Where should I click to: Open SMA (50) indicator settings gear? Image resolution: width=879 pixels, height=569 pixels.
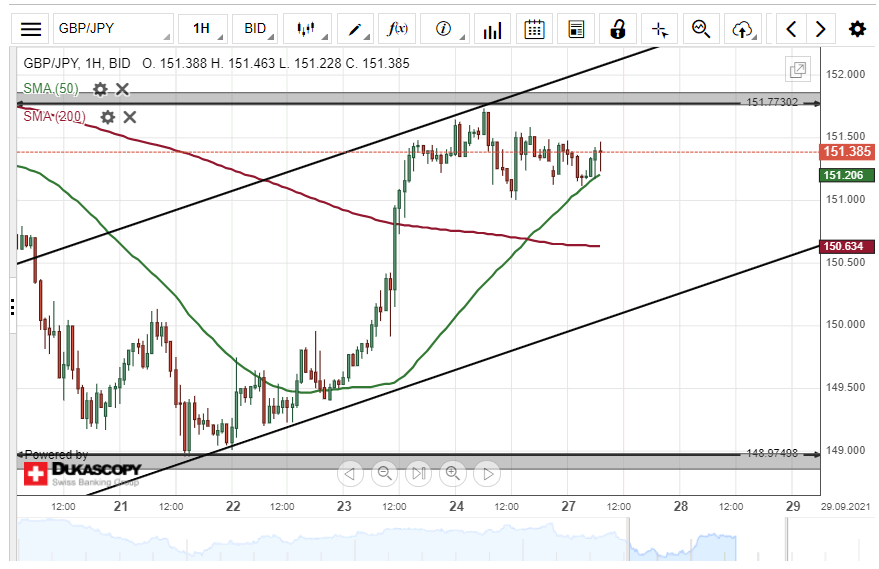[x=100, y=89]
